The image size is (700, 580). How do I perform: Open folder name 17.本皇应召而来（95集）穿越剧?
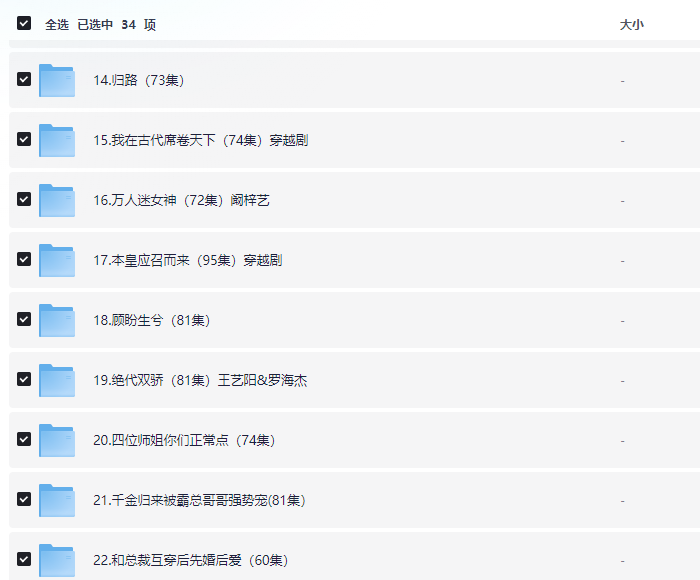tap(187, 260)
